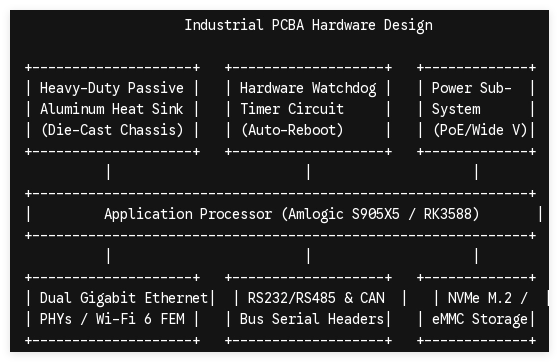Image resolution: width=559 pixels, height=362 pixels.
Task: Click the 'eMMC Storage' text
Action: 480,319
